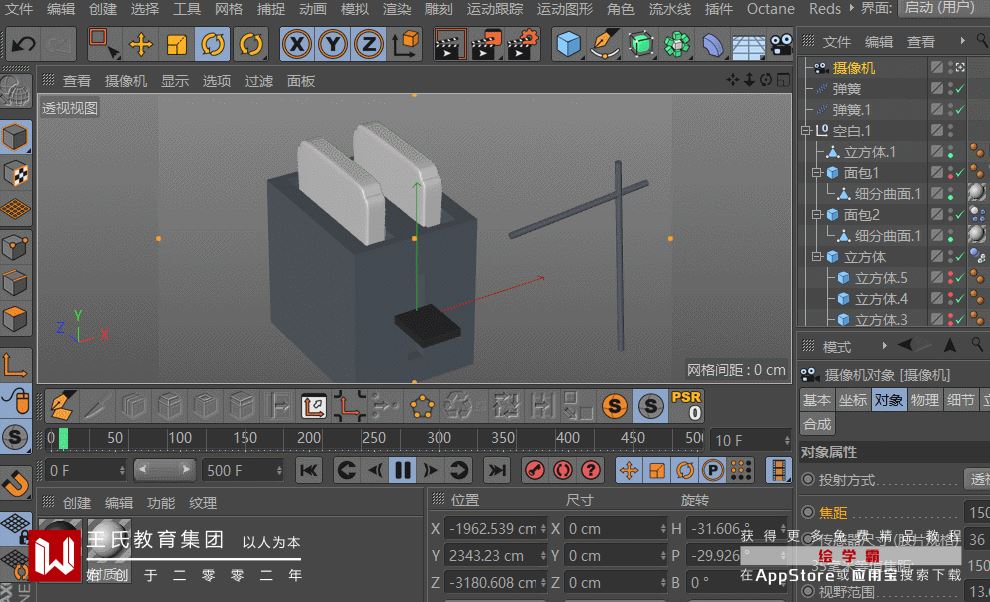Adjust the timeline range slider bar
Viewport: 990px width, 602px height.
pos(164,469)
